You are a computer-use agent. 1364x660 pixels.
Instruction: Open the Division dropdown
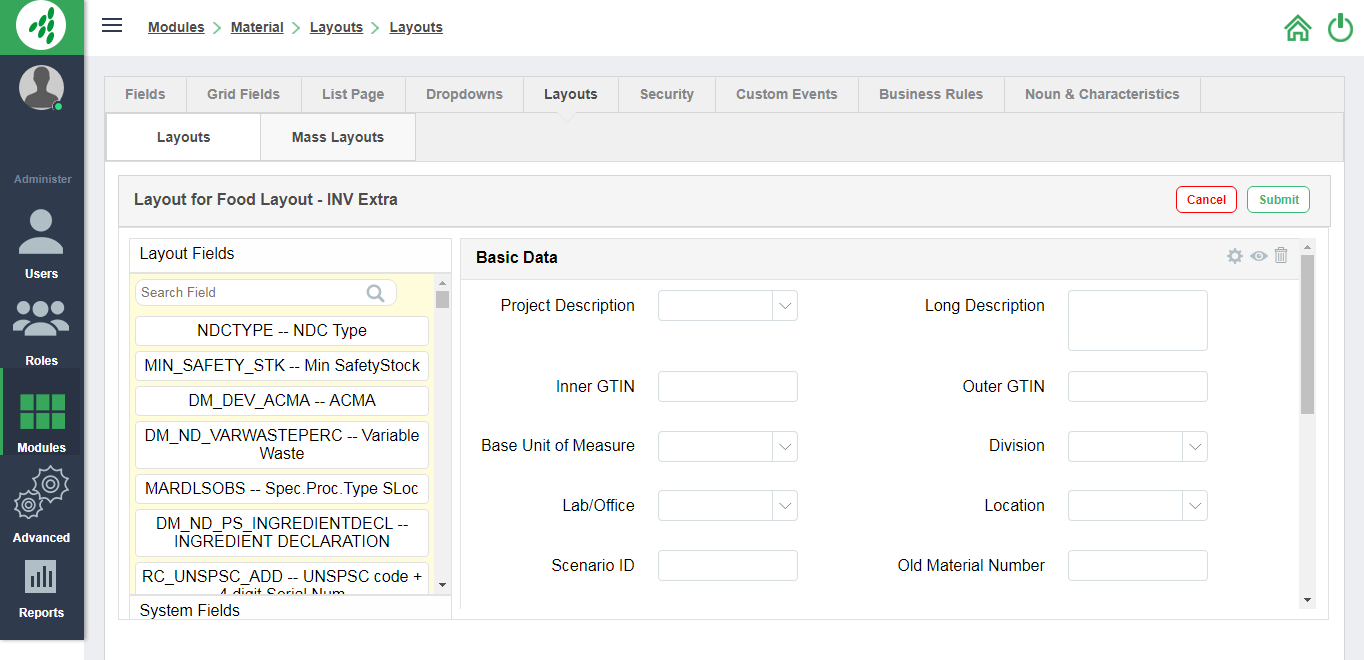pyautogui.click(x=1195, y=446)
